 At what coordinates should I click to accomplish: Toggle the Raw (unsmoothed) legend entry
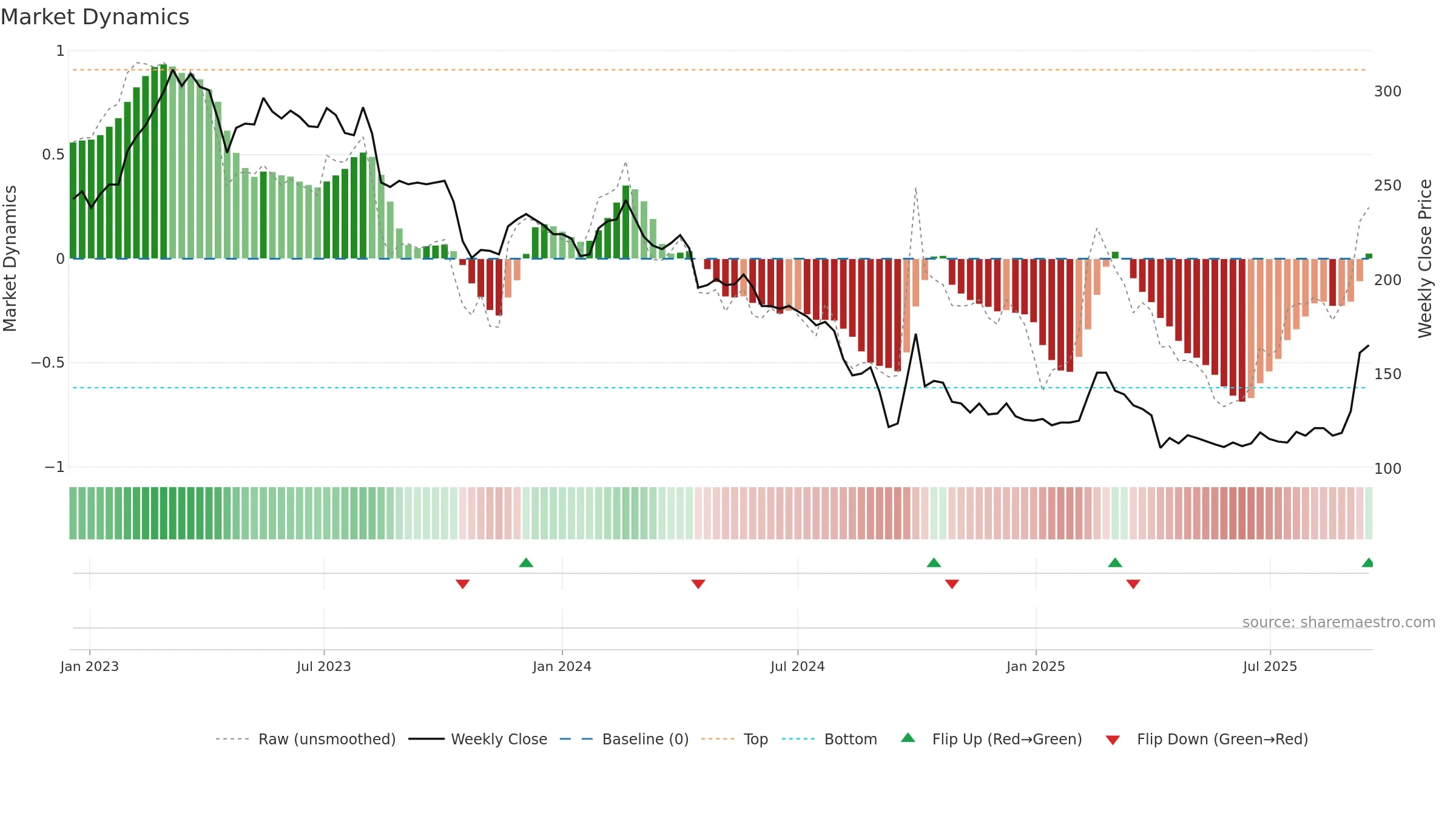[x=306, y=739]
